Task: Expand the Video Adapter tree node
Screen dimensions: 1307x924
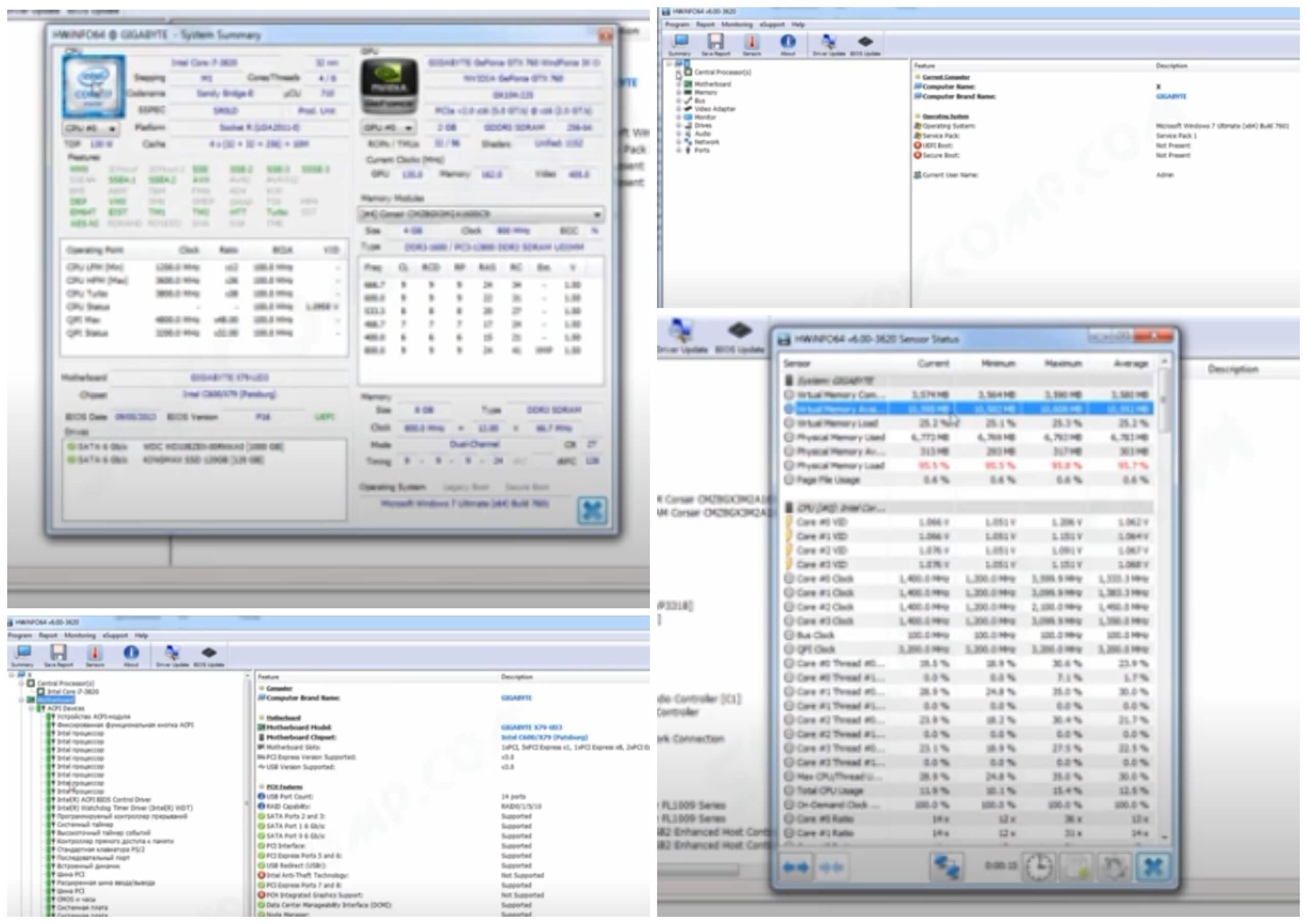Action: click(x=679, y=108)
